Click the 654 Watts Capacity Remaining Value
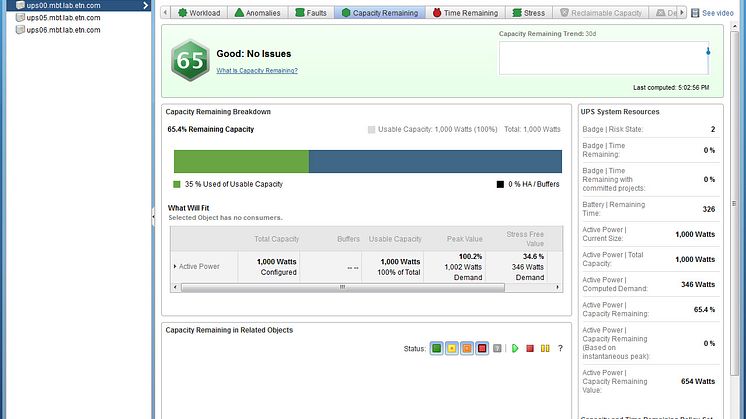The width and height of the screenshot is (746, 419). [697, 381]
